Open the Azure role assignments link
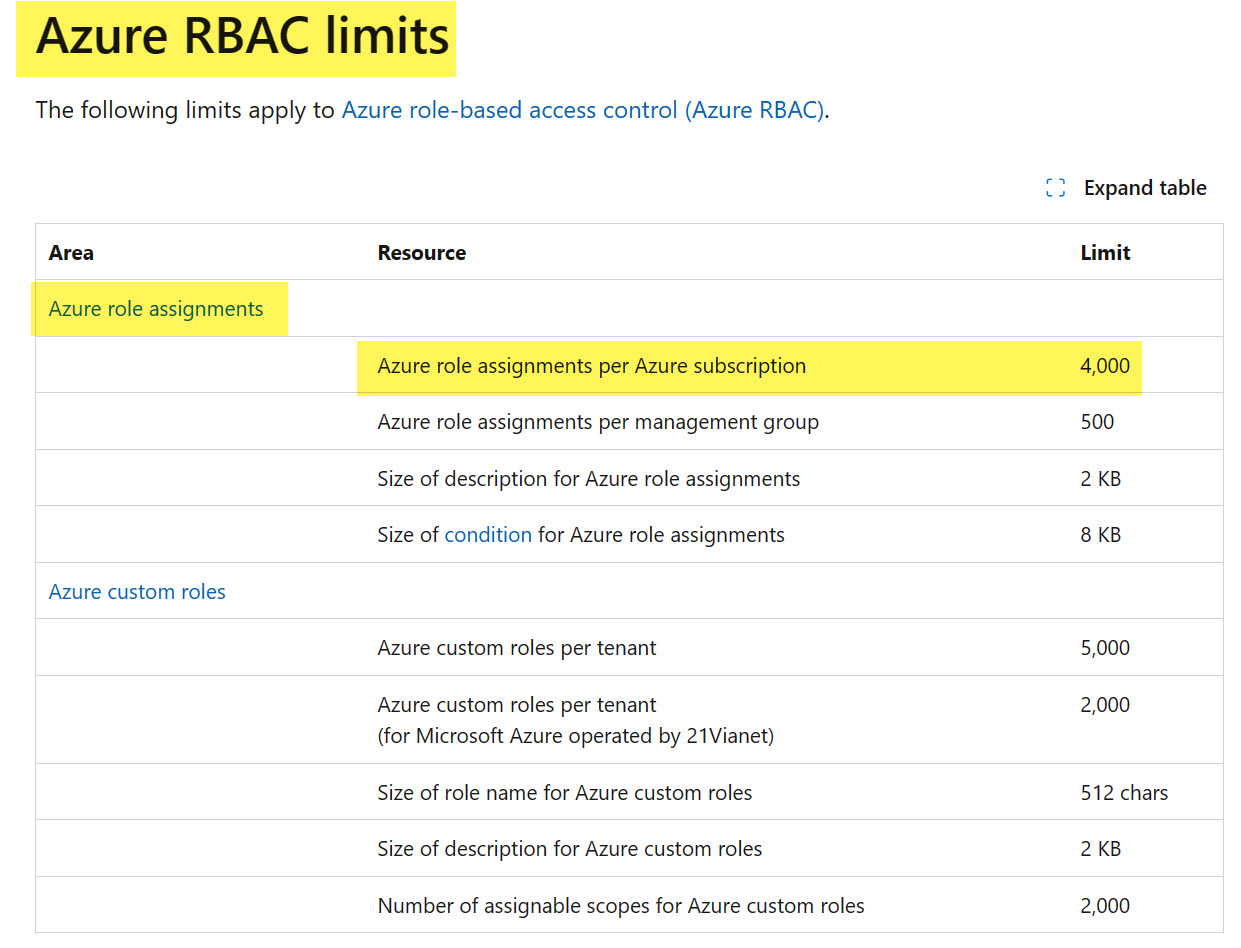This screenshot has width=1241, height=948. point(156,309)
